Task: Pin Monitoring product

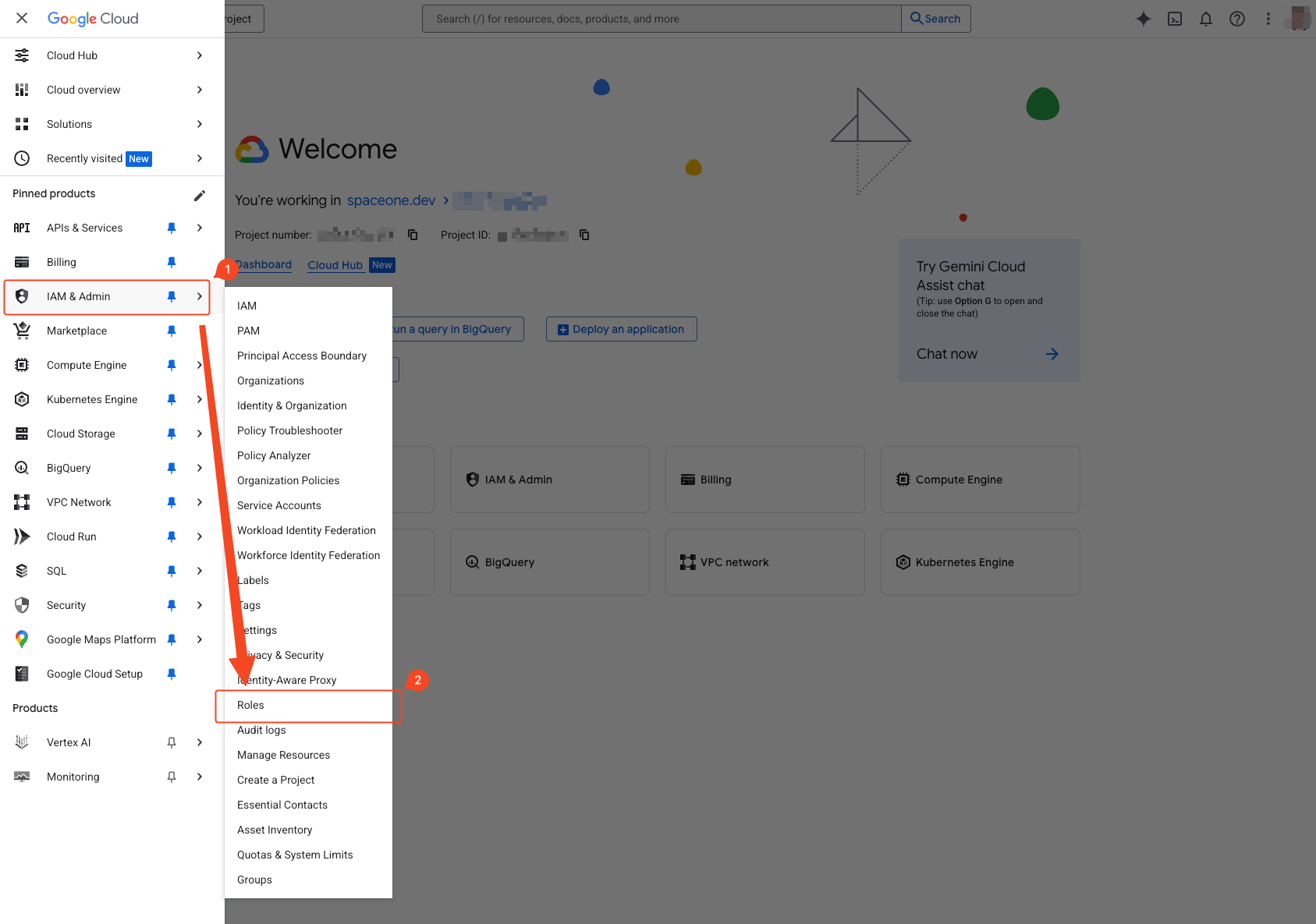Action: pos(172,777)
